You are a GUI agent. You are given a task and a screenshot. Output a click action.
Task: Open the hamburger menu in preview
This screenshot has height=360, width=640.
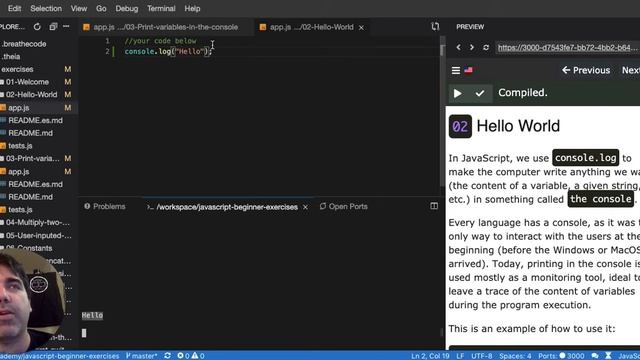456,70
